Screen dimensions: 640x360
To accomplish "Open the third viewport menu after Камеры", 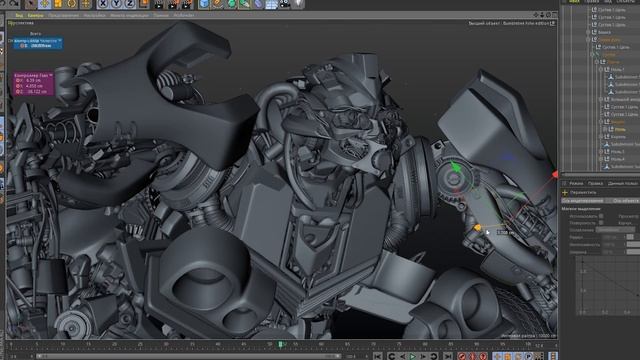I will click(x=63, y=15).
